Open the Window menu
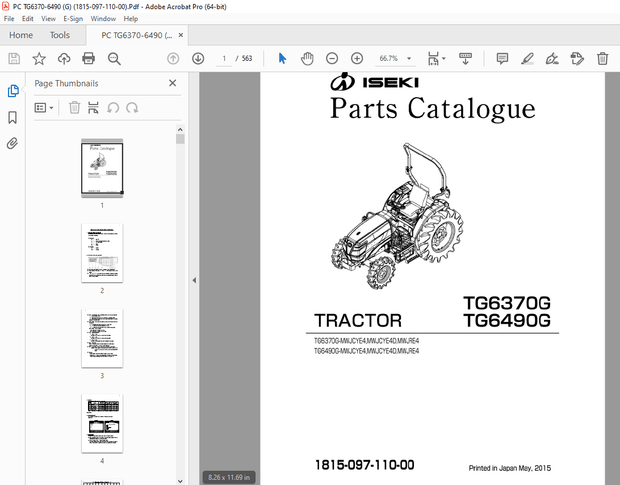Viewport: 620px width, 485px height. coord(103,19)
